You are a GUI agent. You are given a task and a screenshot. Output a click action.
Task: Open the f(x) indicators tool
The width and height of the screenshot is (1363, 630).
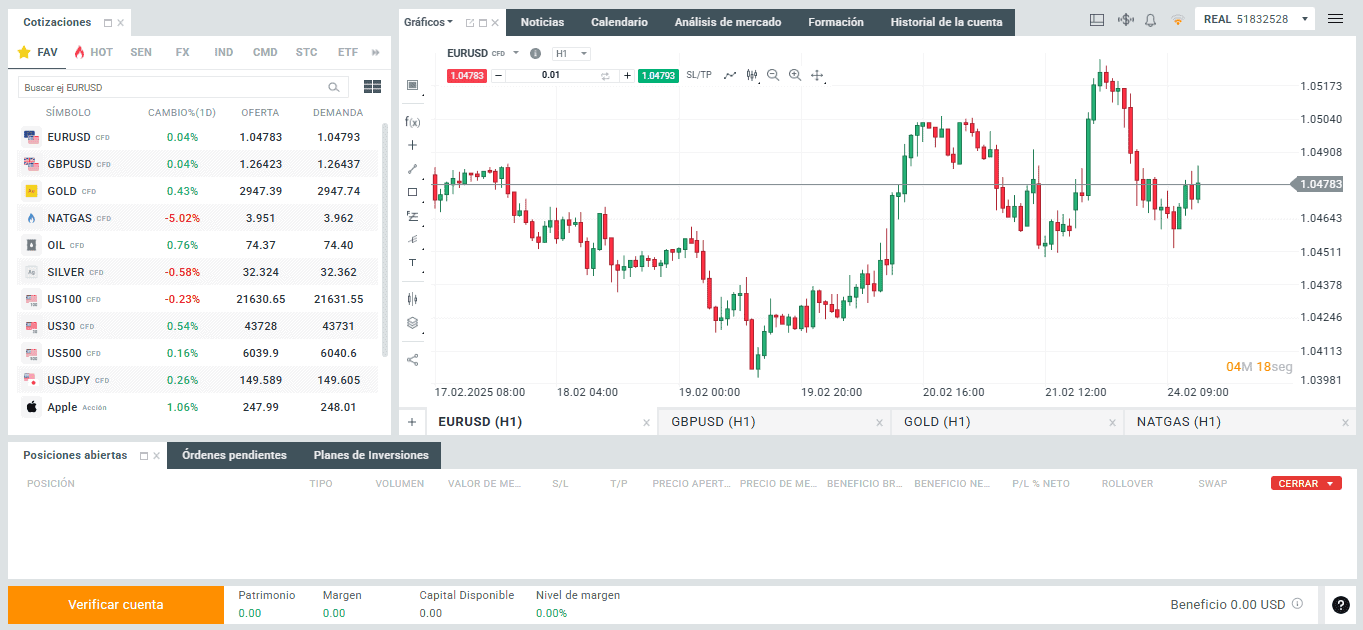tap(412, 121)
